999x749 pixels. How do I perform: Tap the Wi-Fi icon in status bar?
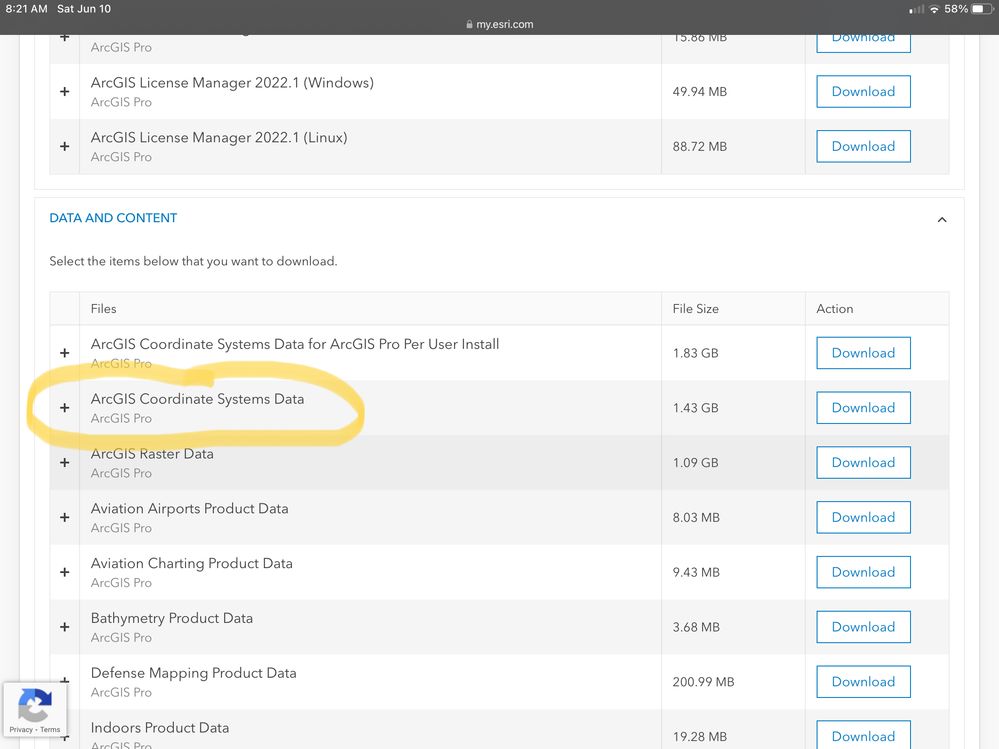(x=935, y=9)
